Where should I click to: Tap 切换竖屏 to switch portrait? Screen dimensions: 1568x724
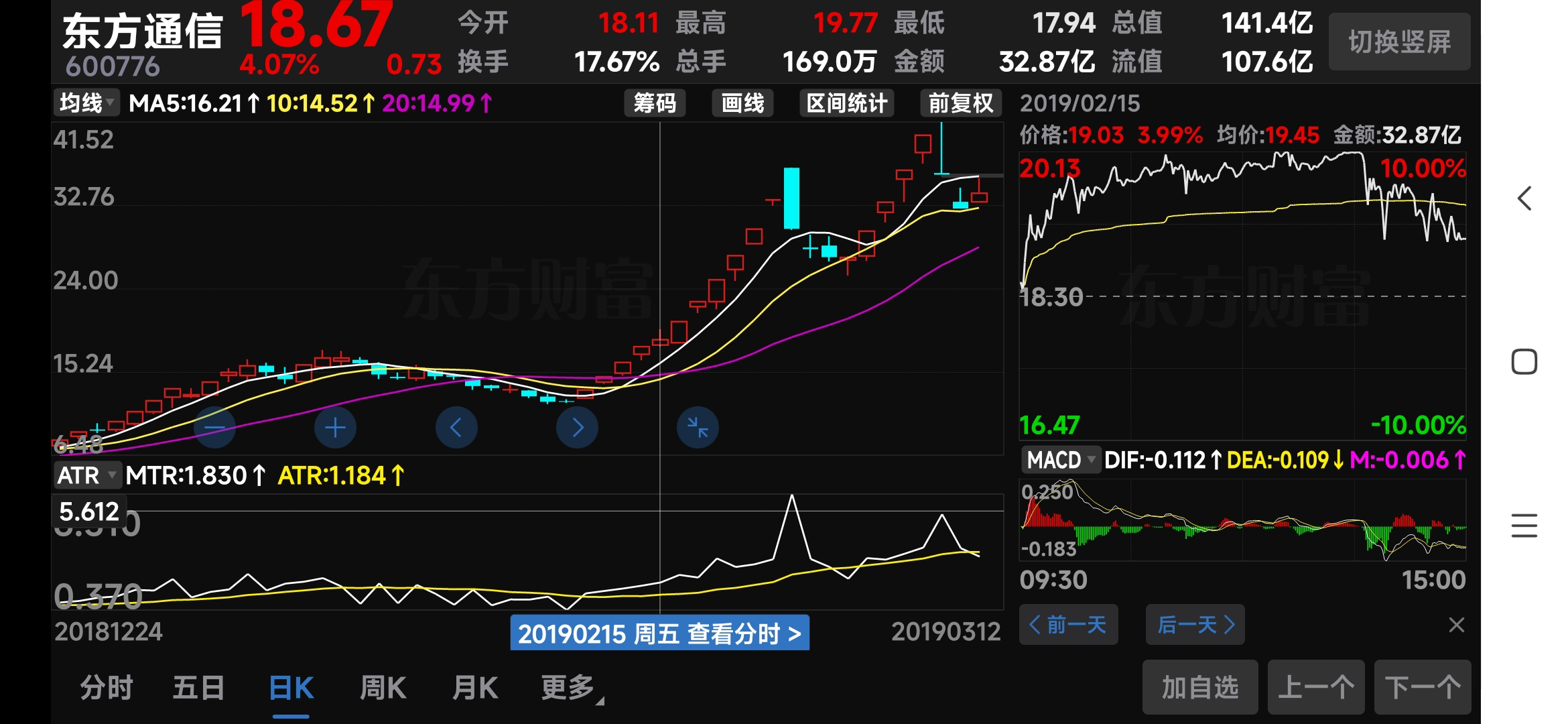pos(1399,42)
